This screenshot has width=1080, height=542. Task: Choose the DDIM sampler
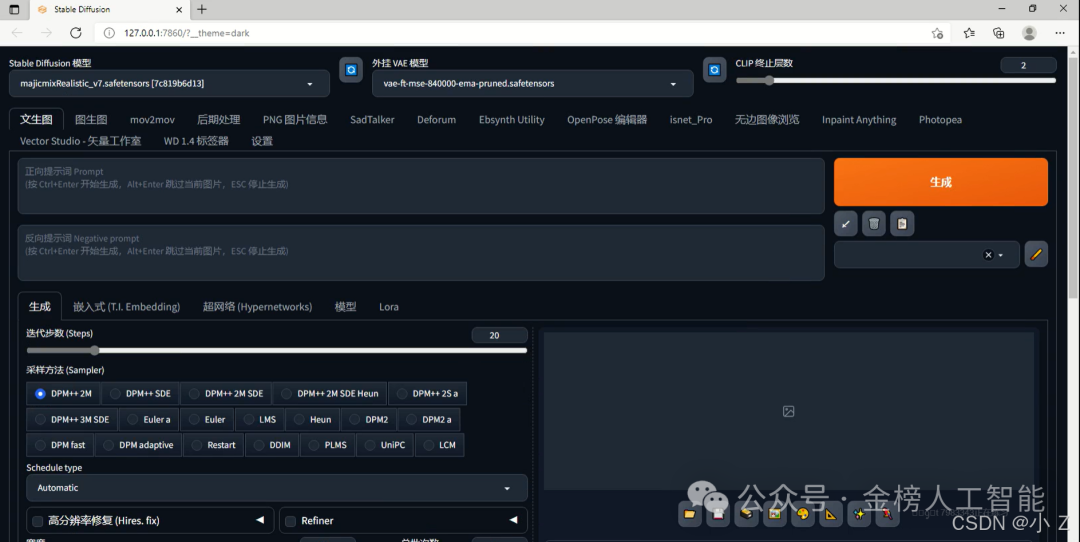click(272, 445)
